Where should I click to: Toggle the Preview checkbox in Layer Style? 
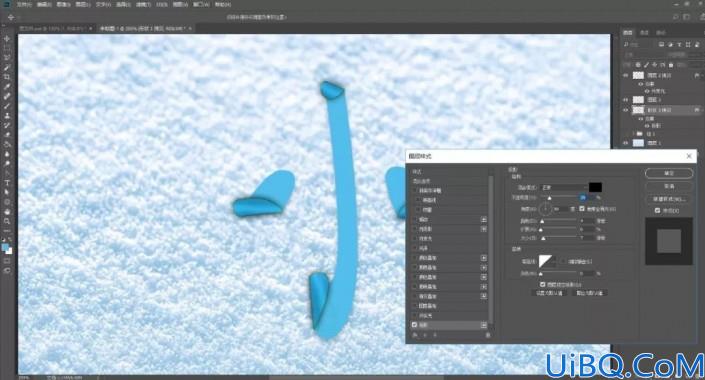point(657,210)
